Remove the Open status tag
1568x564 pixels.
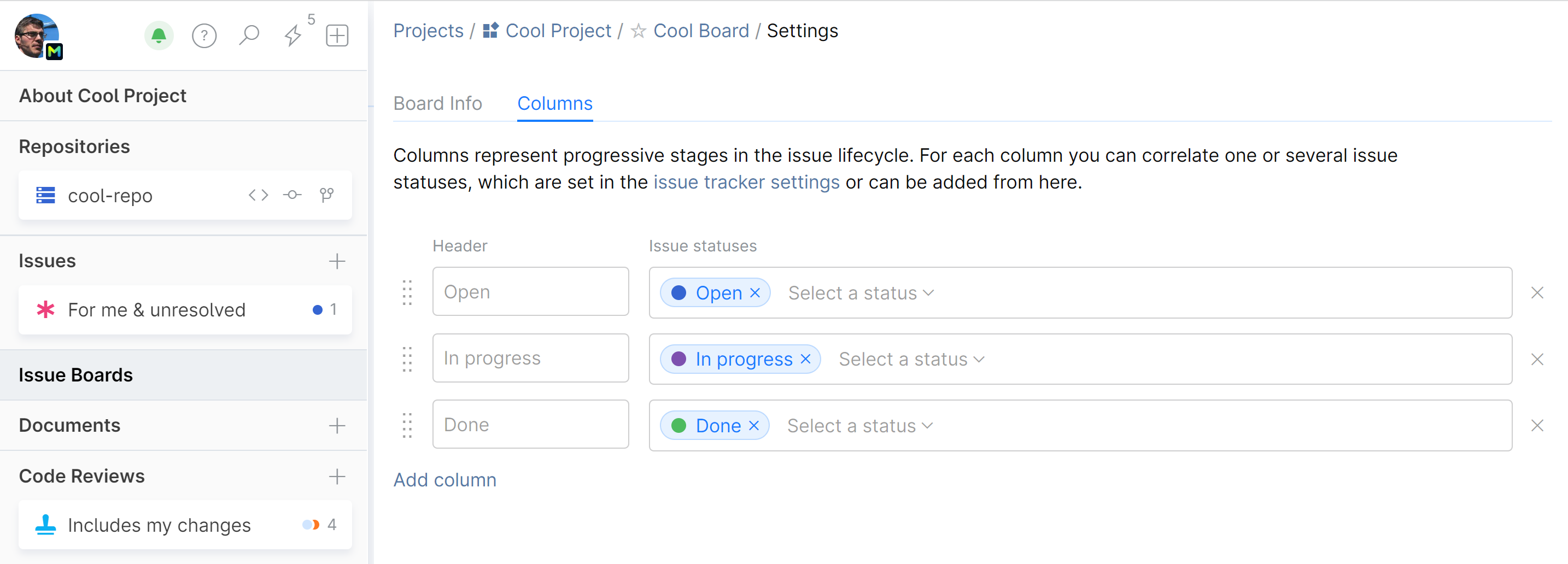coord(756,292)
